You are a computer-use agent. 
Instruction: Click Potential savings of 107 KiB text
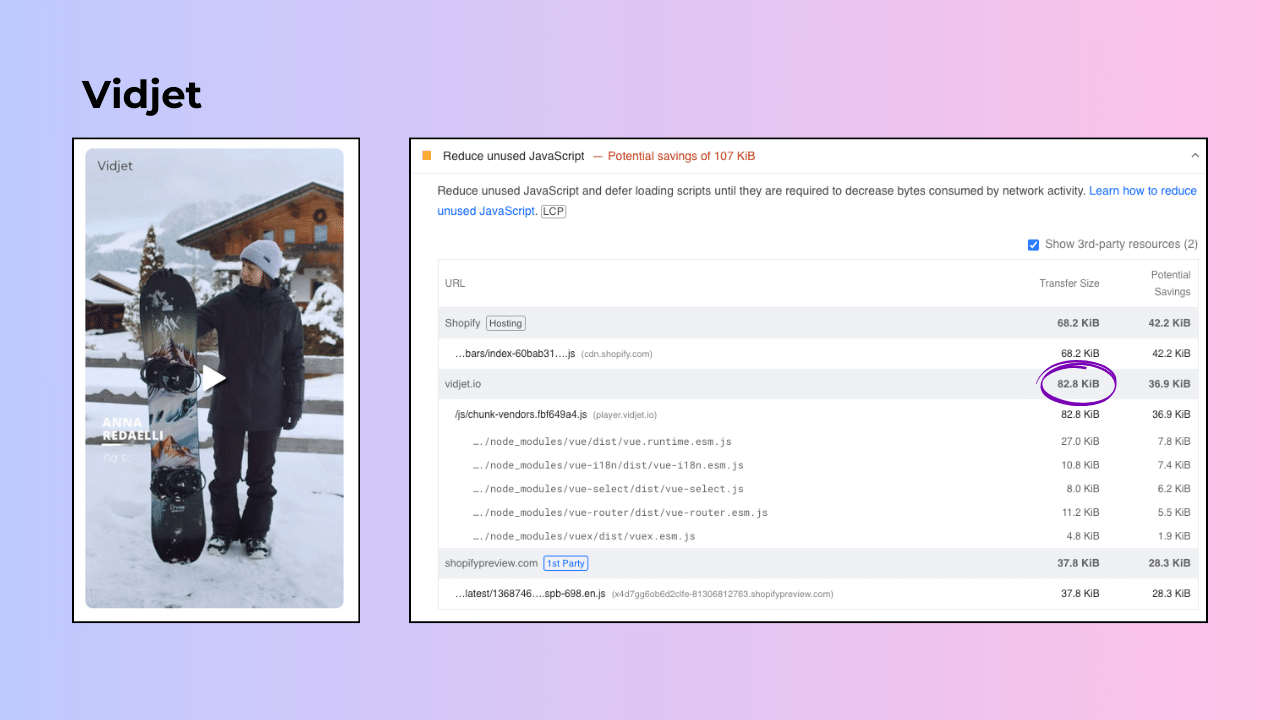click(681, 156)
